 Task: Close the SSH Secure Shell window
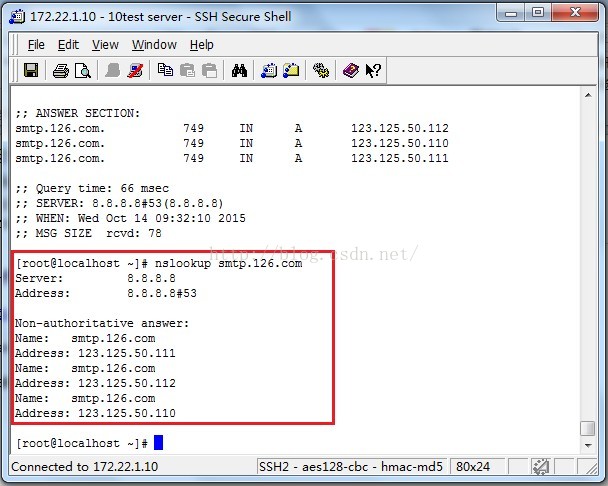coord(575,14)
